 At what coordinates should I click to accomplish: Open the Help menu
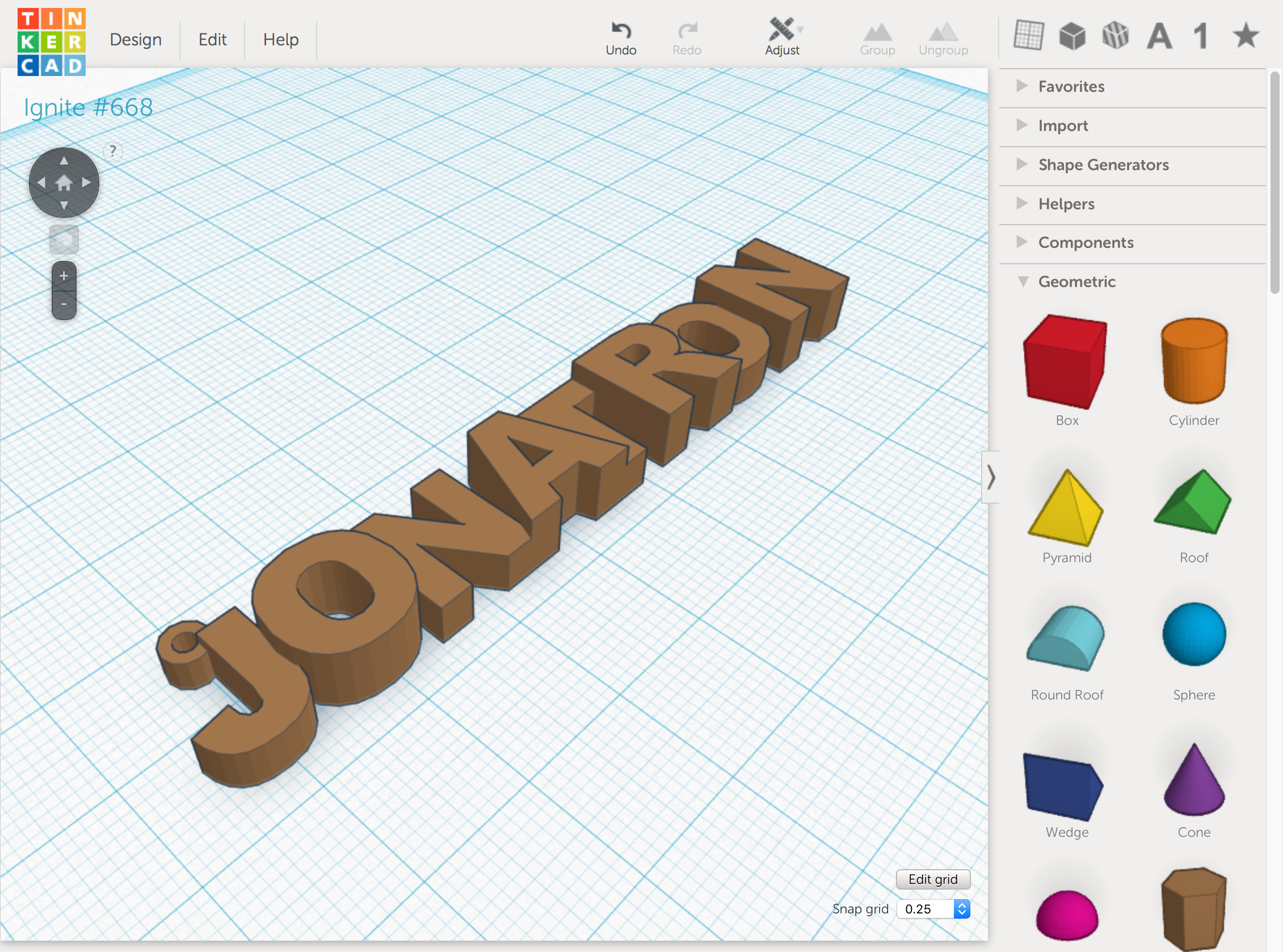click(x=281, y=39)
